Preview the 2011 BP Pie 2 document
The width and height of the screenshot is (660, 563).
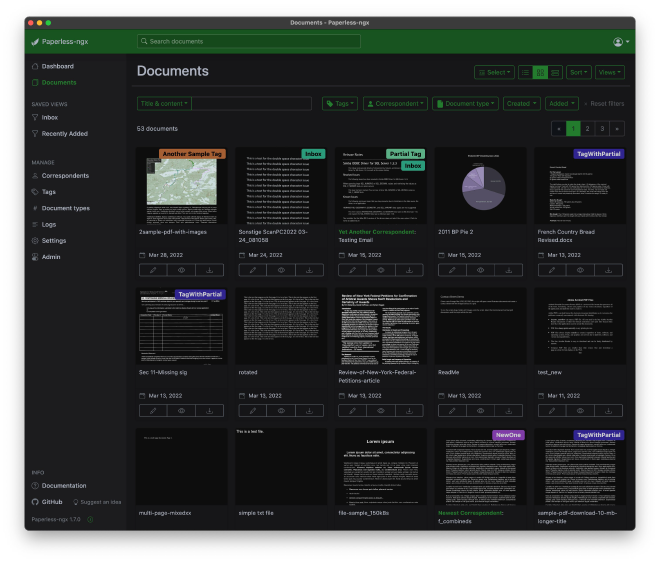[480, 270]
